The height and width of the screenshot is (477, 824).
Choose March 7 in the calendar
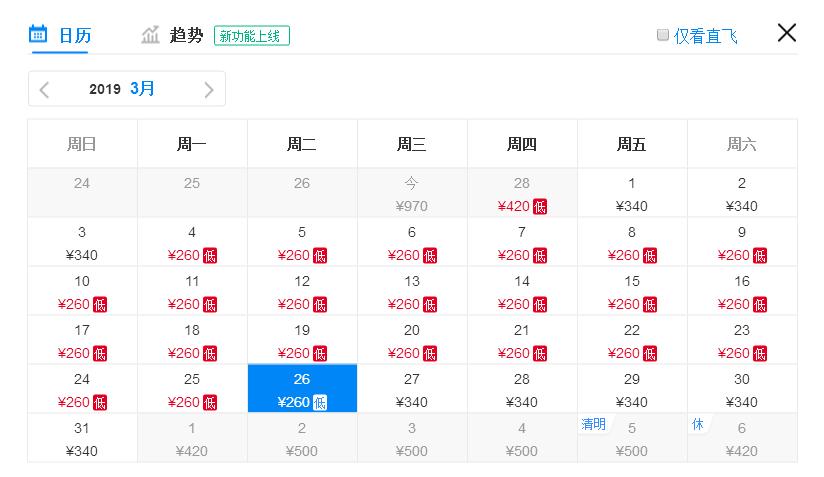pyautogui.click(x=522, y=242)
